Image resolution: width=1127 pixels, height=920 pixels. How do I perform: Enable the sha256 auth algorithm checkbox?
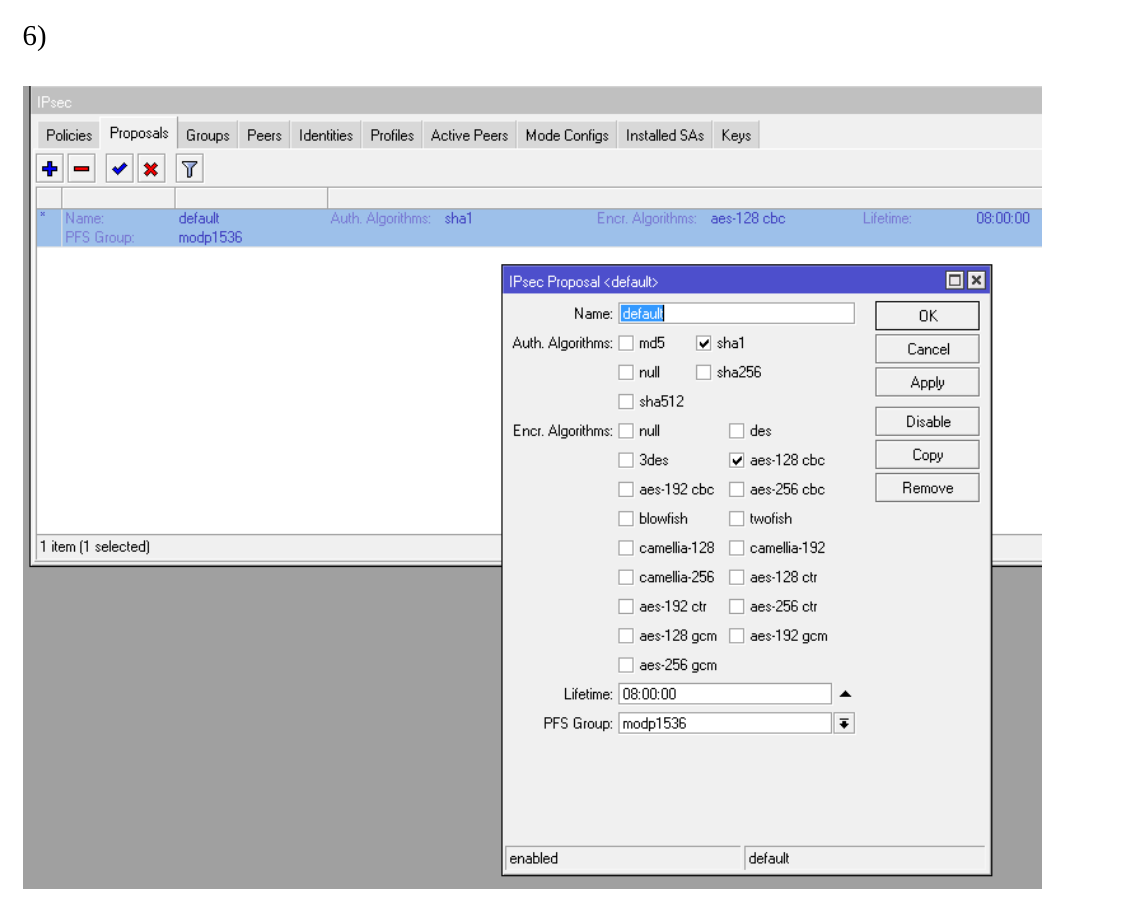tap(704, 372)
